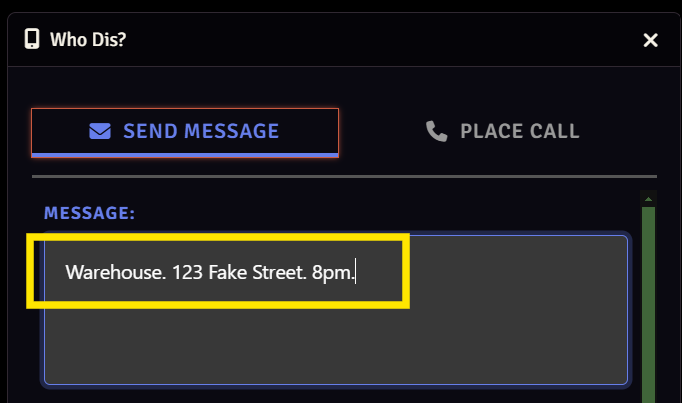Open the Place Call tab
682x403 pixels.
(502, 132)
